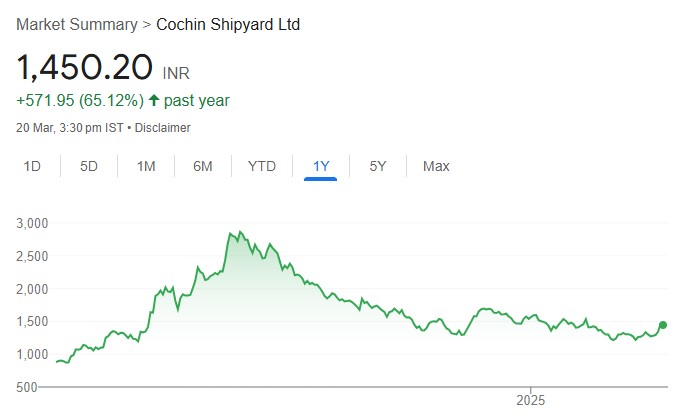Click the +571.95 (65.12%) change value
This screenshot has height=418, width=683.
click(79, 101)
